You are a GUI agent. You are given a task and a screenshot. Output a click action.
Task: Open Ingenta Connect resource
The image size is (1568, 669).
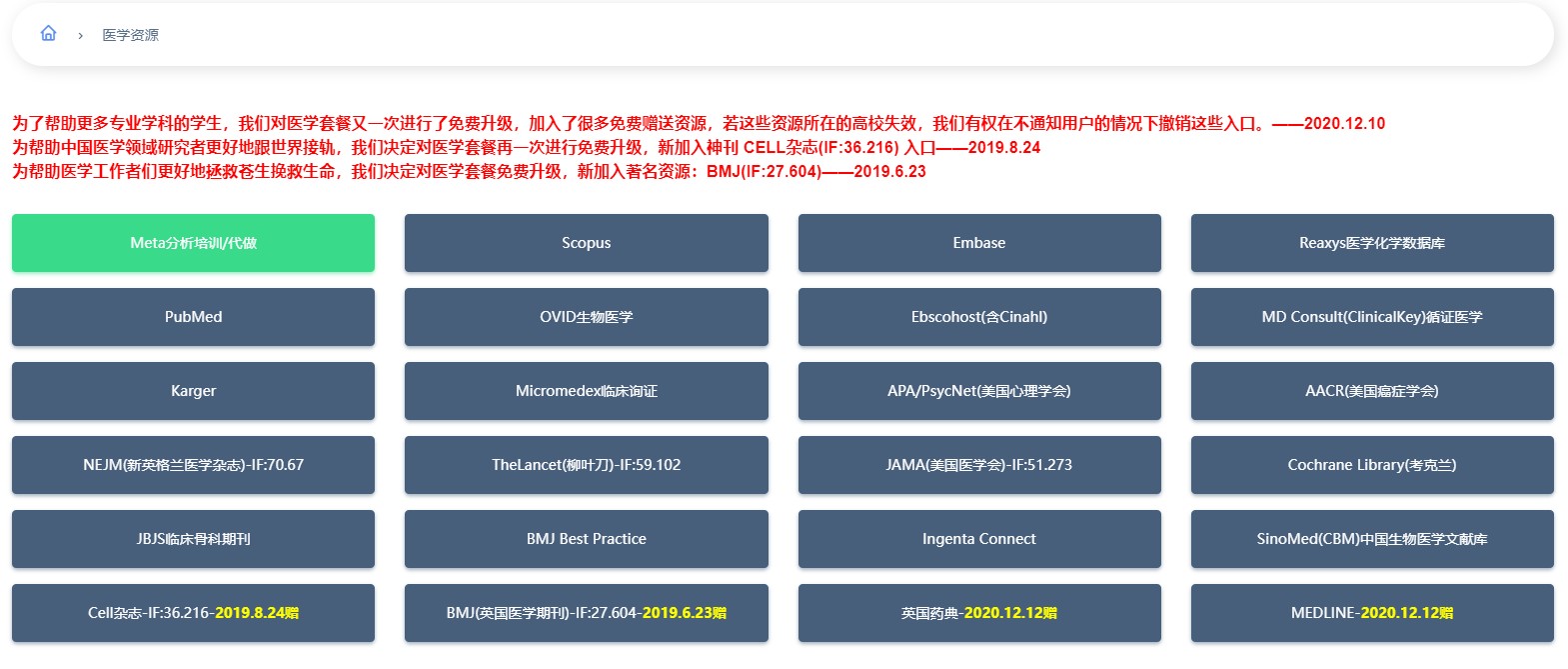979,539
